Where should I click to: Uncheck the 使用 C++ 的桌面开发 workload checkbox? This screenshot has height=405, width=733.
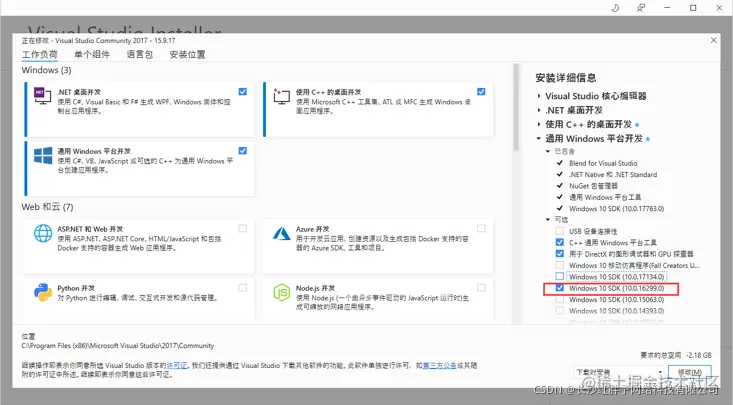[481, 92]
